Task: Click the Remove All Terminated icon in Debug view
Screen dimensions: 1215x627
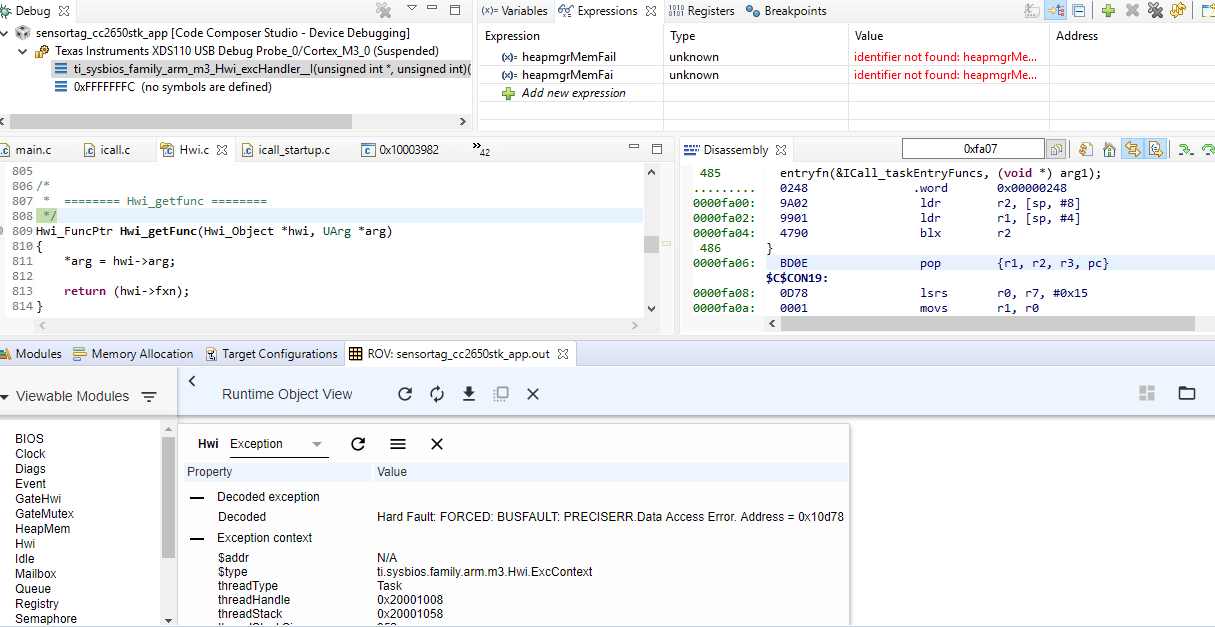Action: 383,10
